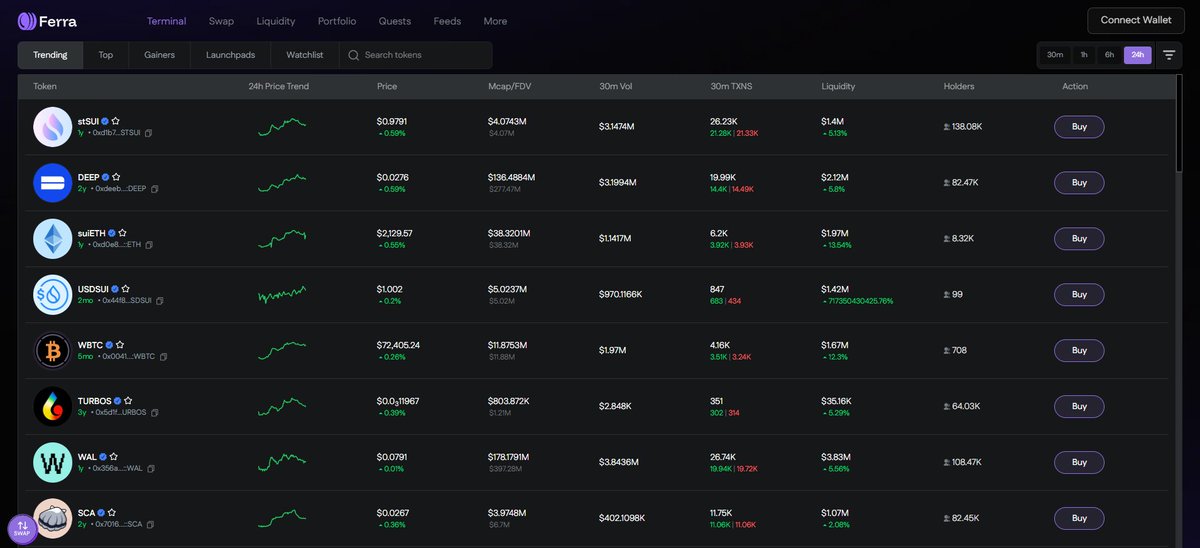Open the suiETH token logo
The height and width of the screenshot is (548, 1200).
point(52,239)
